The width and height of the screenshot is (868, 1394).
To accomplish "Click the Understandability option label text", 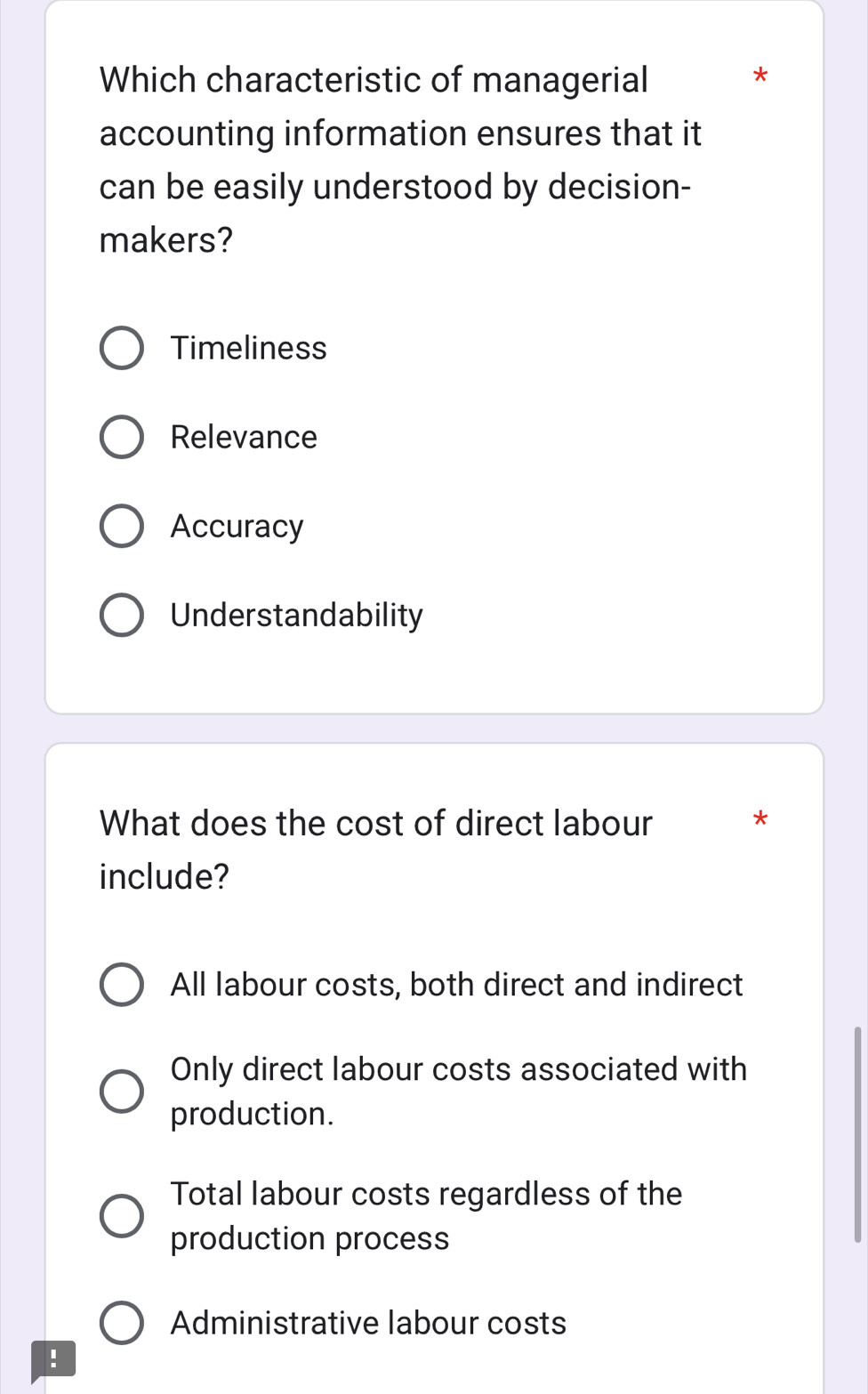I will coord(296,615).
